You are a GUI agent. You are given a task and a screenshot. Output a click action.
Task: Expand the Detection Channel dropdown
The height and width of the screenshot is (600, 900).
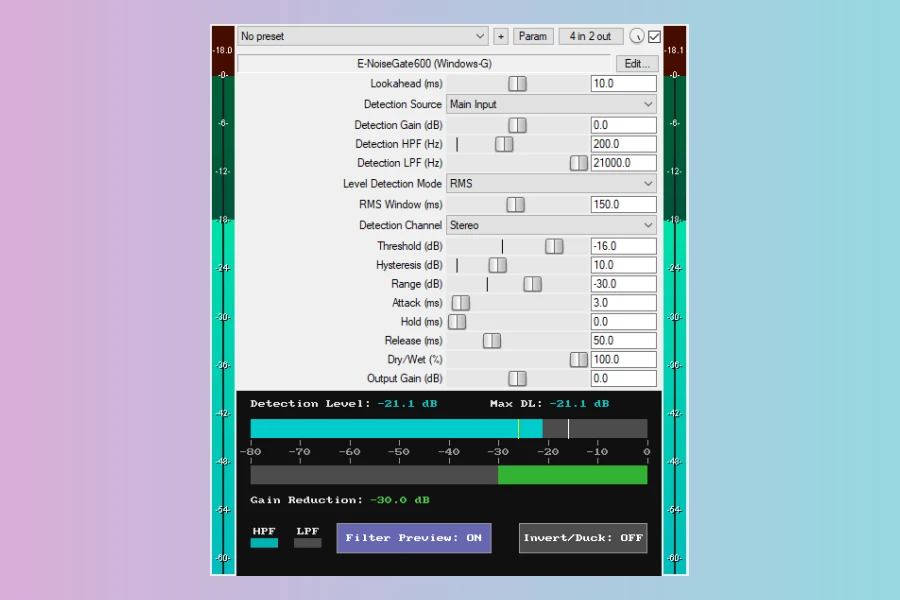click(x=551, y=225)
